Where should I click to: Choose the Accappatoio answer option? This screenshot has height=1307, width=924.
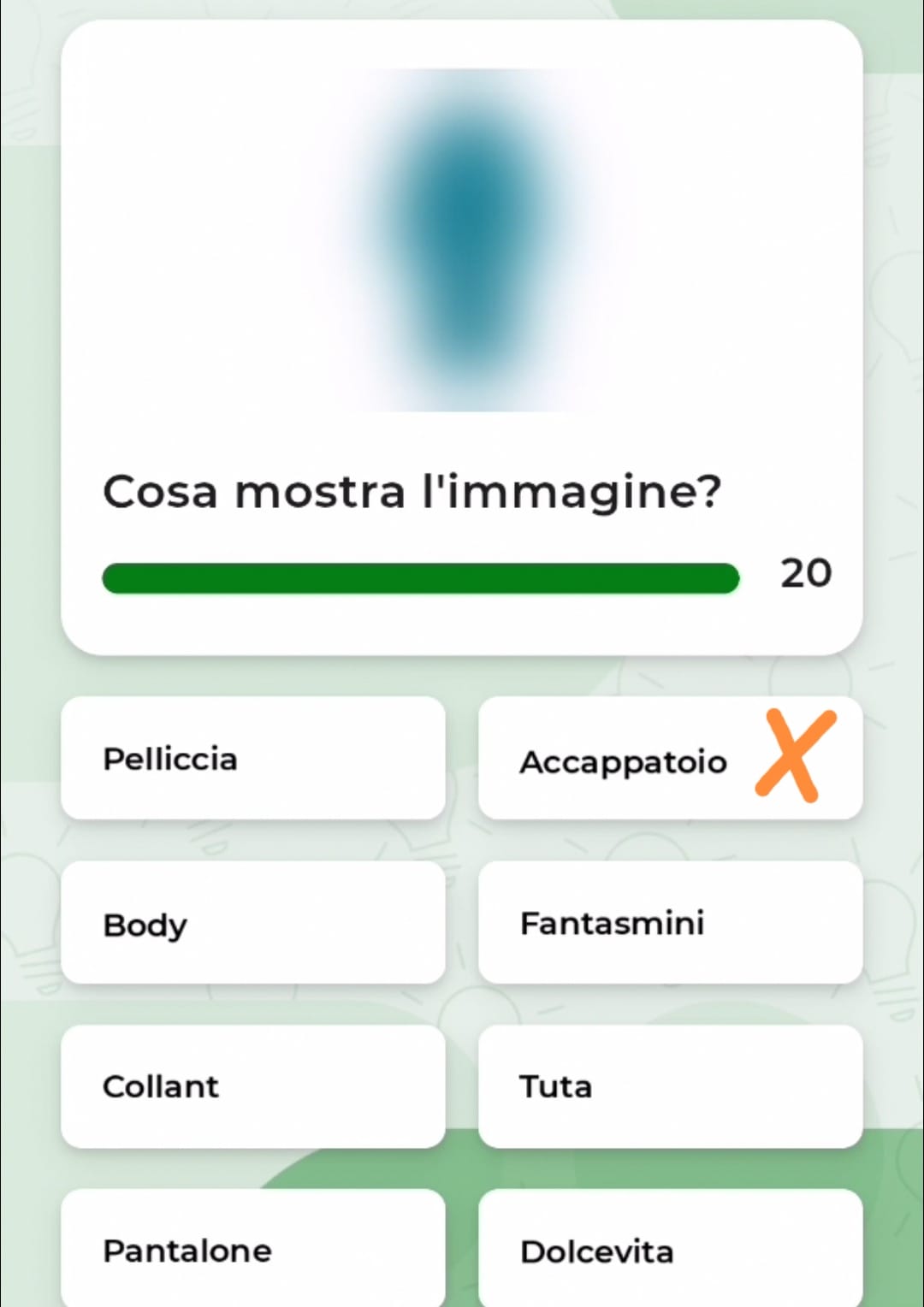coord(622,760)
